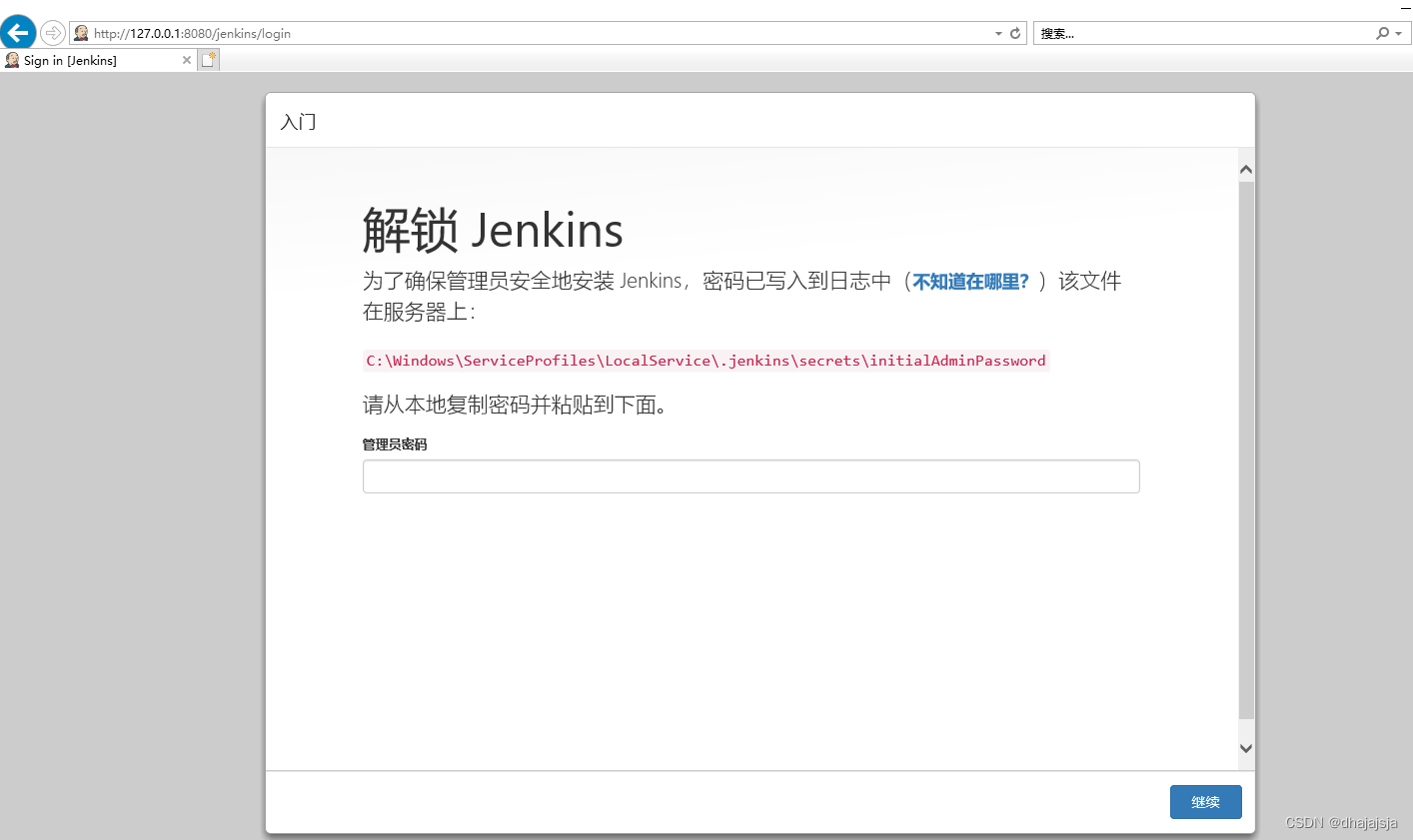Click the scrollbar down arrow
The image size is (1413, 840).
(x=1246, y=748)
